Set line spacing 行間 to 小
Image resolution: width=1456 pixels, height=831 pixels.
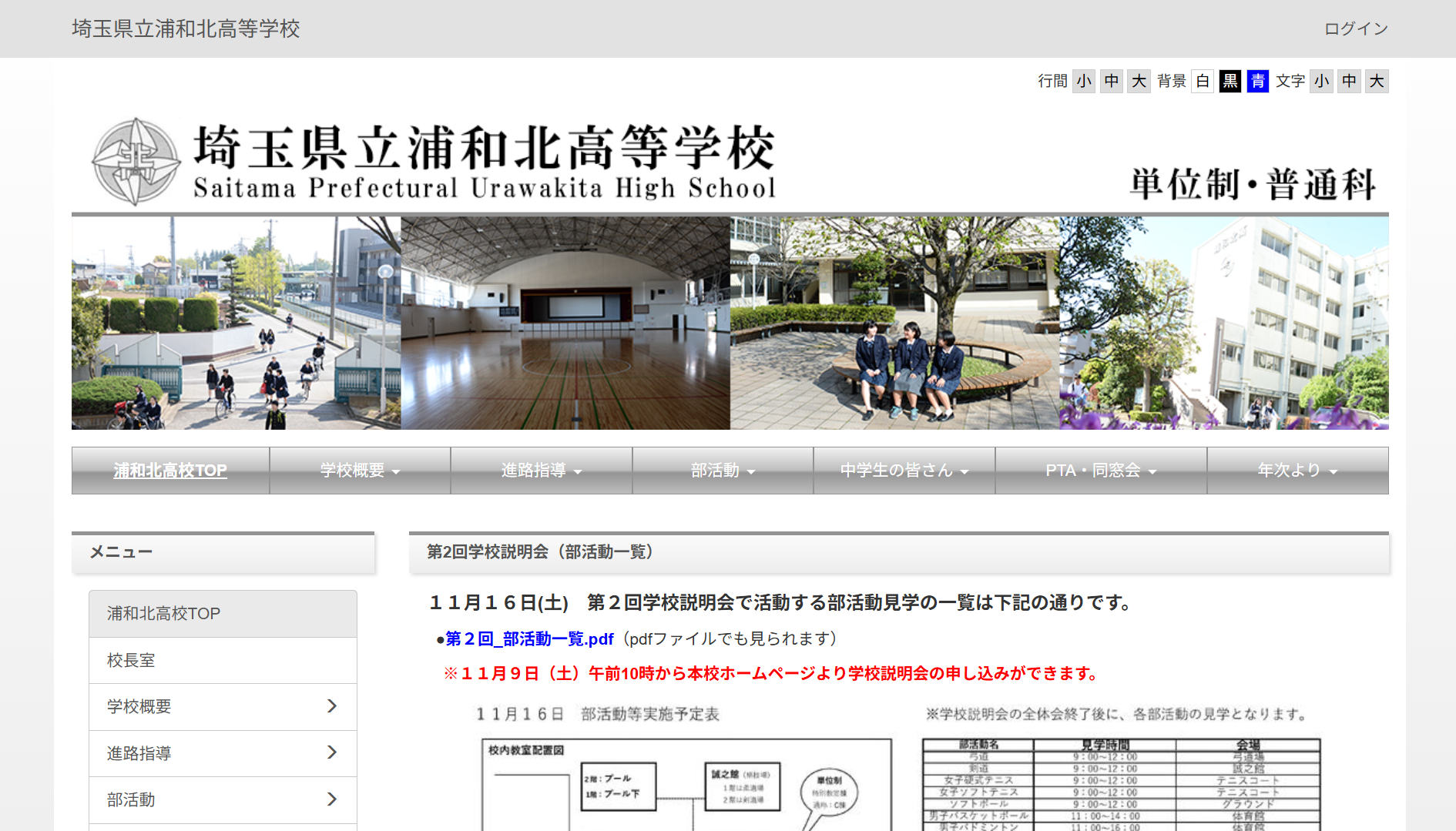(x=1084, y=81)
